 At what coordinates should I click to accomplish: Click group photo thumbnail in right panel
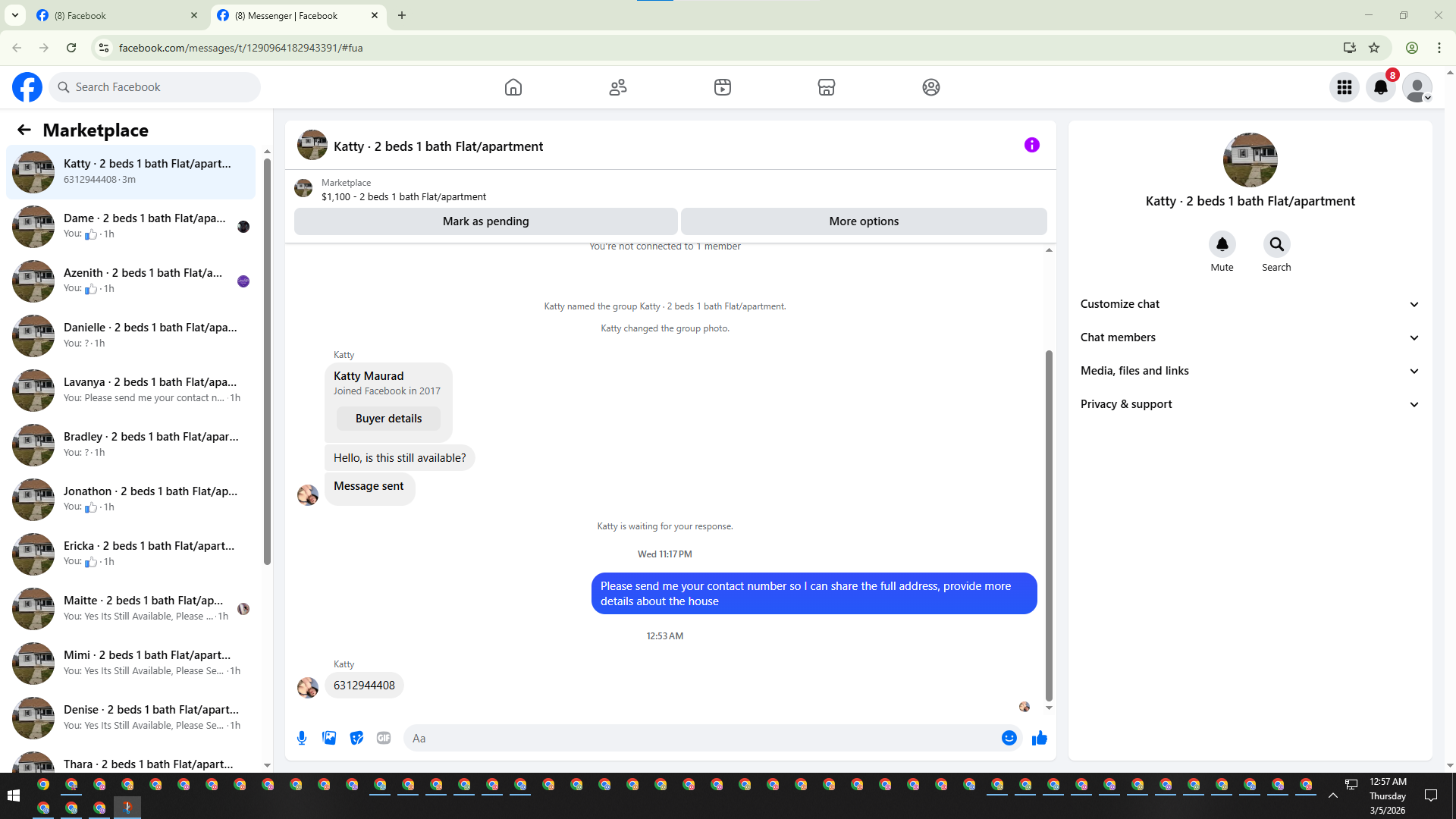pyautogui.click(x=1250, y=160)
